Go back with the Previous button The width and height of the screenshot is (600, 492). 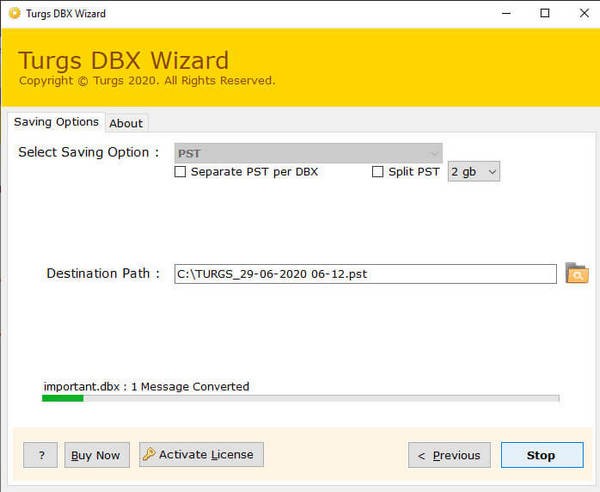pos(449,455)
